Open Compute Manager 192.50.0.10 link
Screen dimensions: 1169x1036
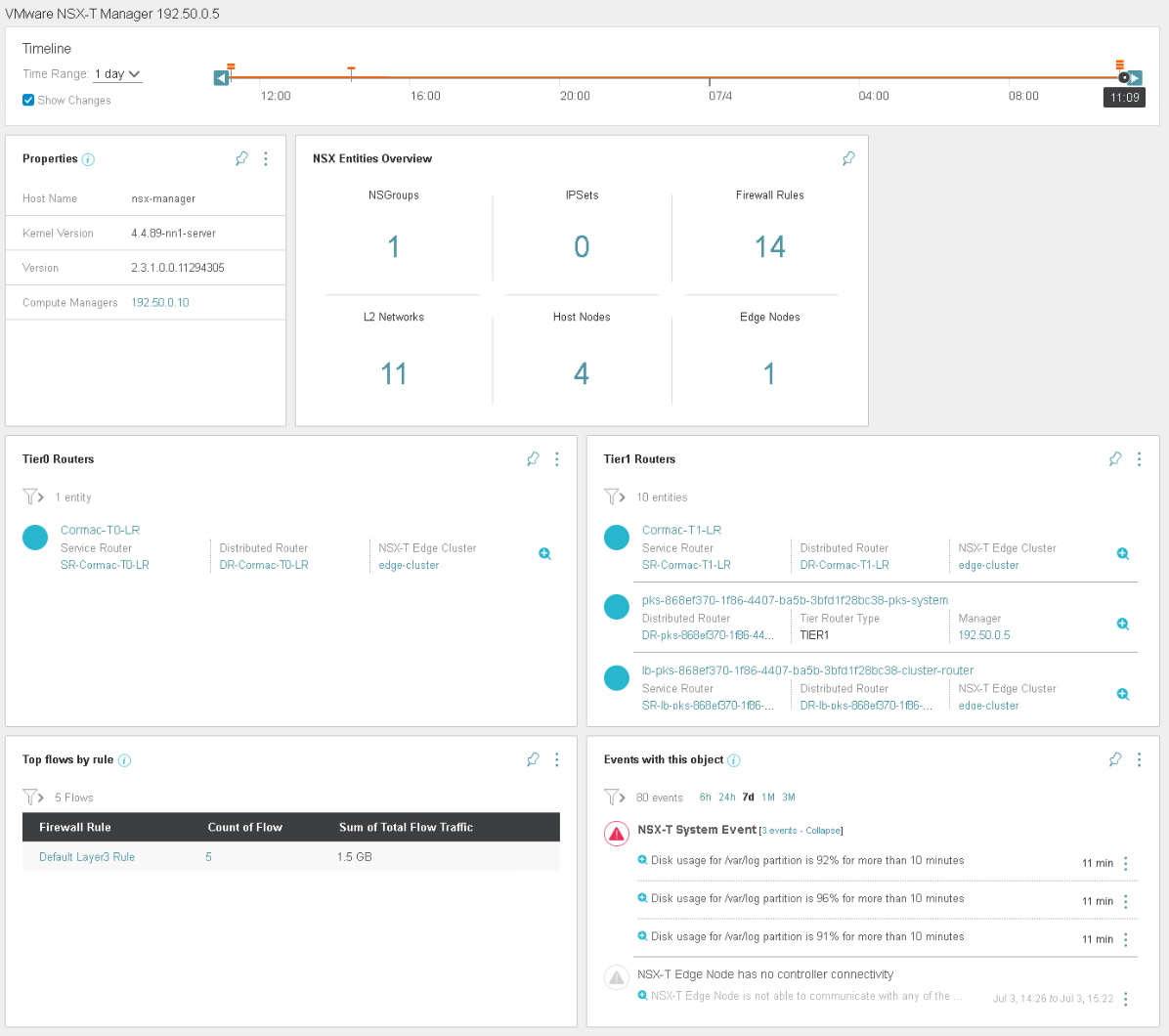click(x=160, y=303)
